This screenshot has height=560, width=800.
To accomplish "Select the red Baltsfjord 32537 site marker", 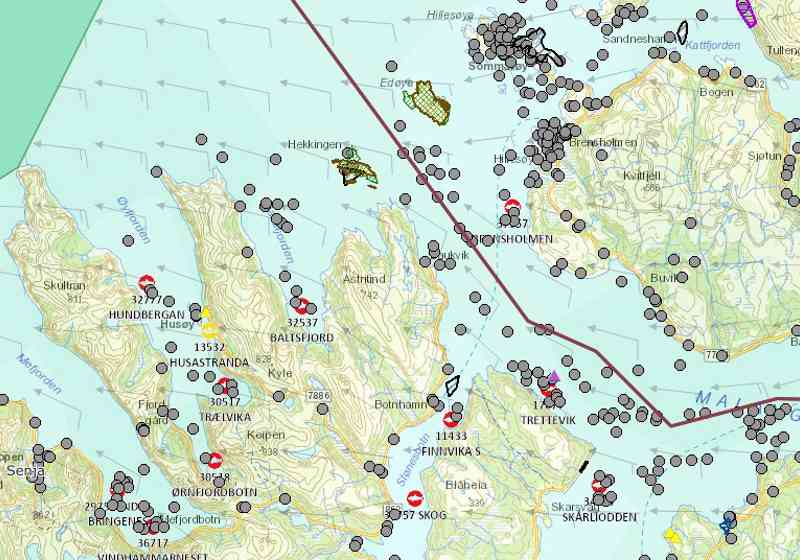I will pos(301,306).
